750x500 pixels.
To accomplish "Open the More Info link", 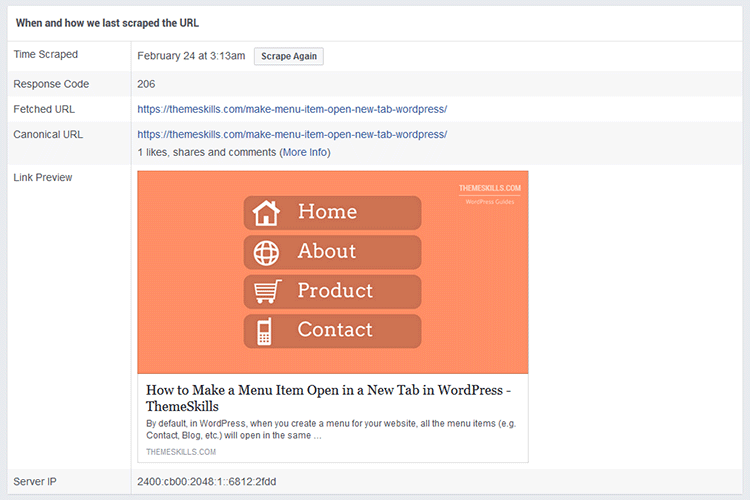I will (305, 152).
